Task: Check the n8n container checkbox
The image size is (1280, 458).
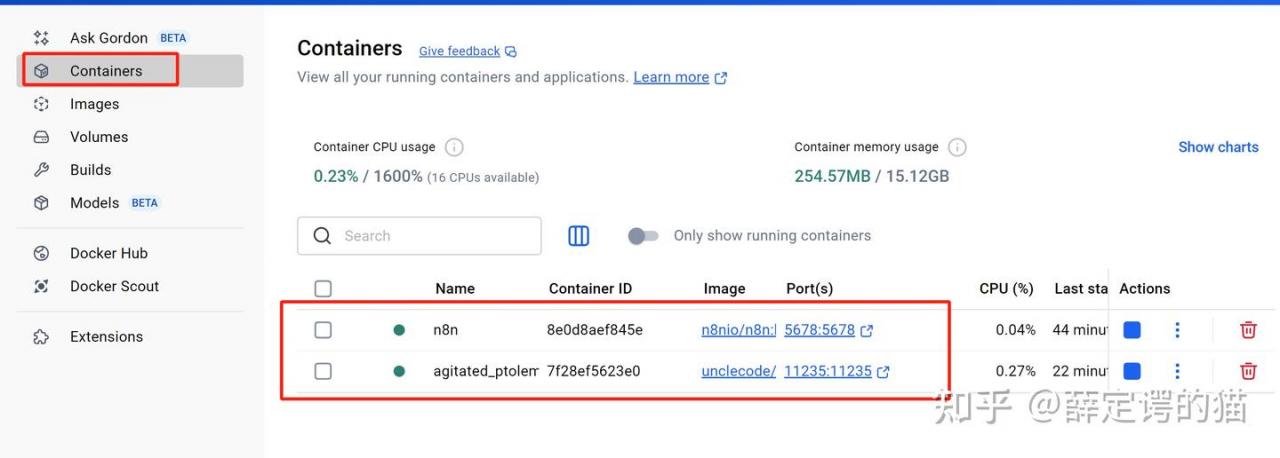Action: pos(323,330)
